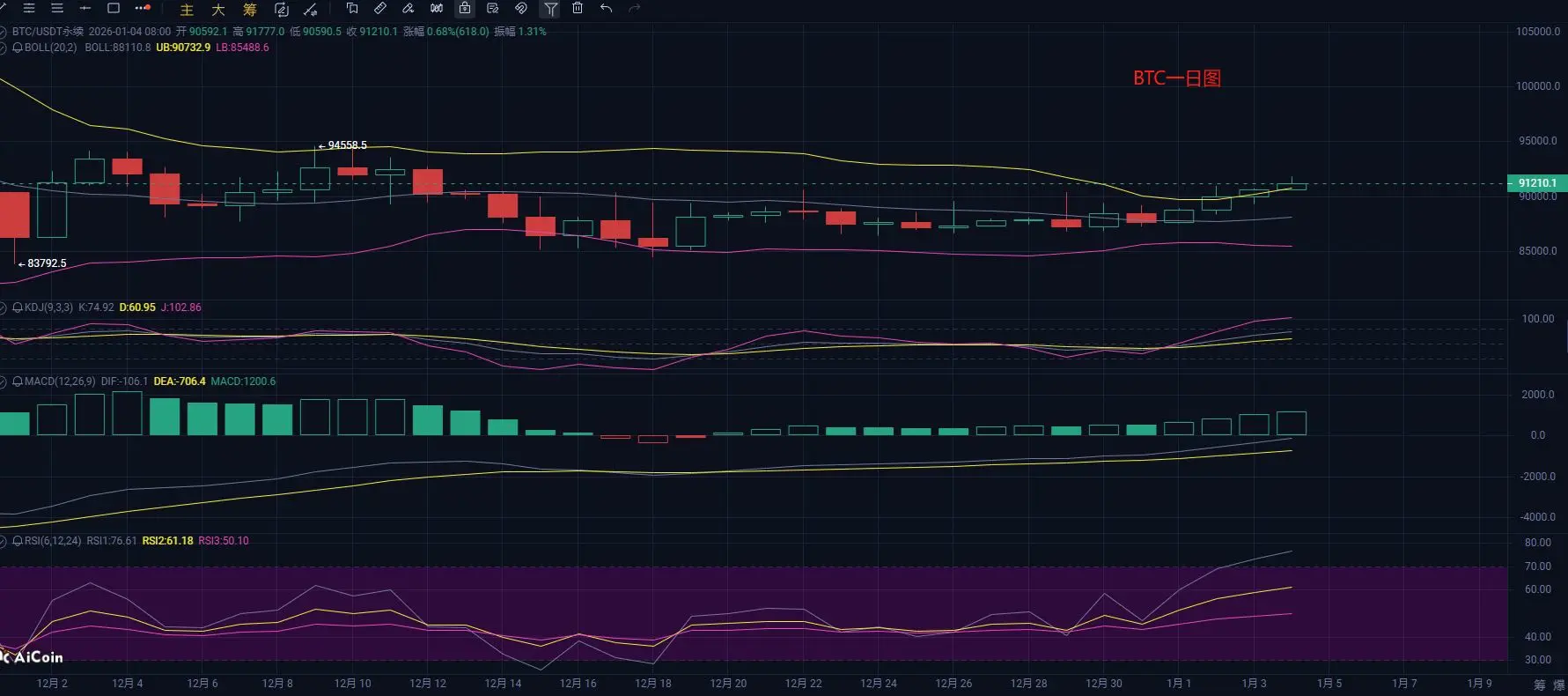The image size is (1568, 696).
Task: Click the candlestick style icon
Action: point(437,8)
